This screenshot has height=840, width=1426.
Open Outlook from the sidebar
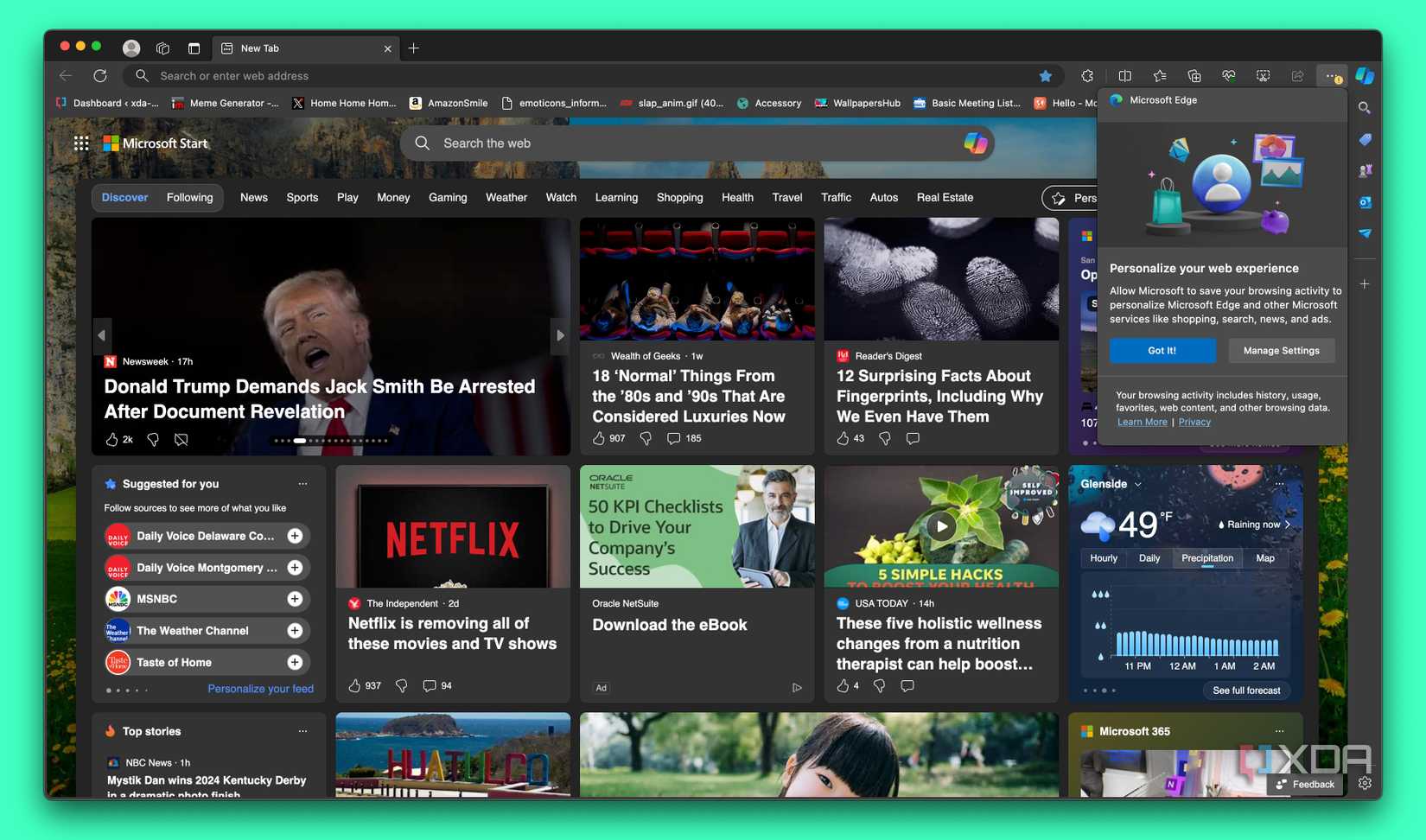(1366, 202)
